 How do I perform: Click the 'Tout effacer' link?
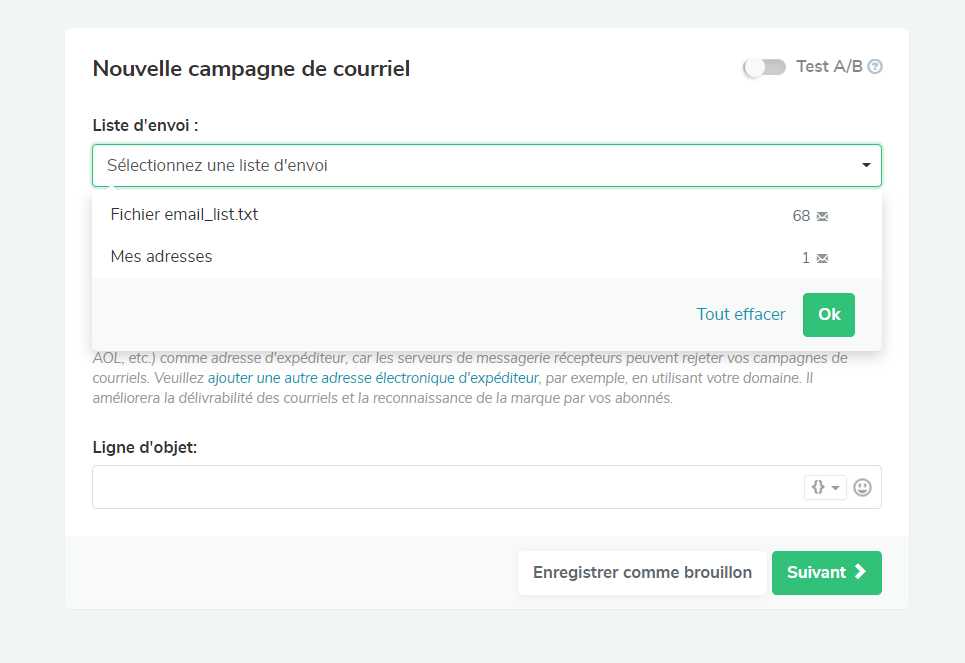click(741, 314)
